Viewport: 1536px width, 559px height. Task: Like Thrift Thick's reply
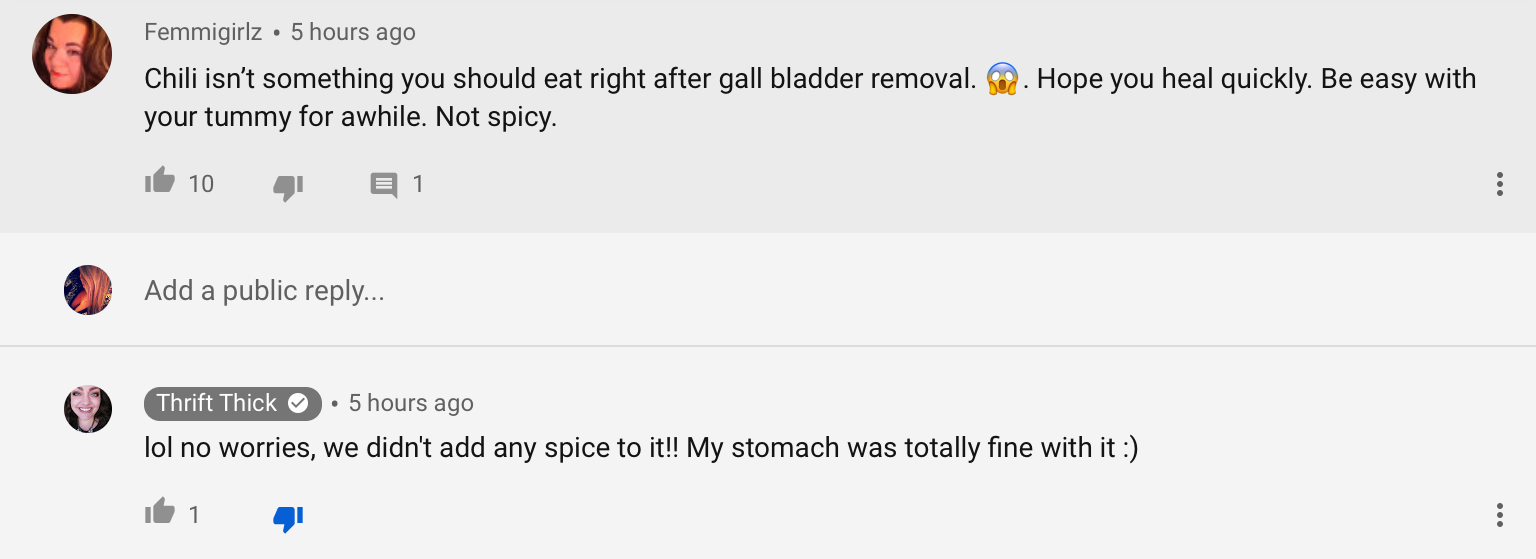coord(160,513)
